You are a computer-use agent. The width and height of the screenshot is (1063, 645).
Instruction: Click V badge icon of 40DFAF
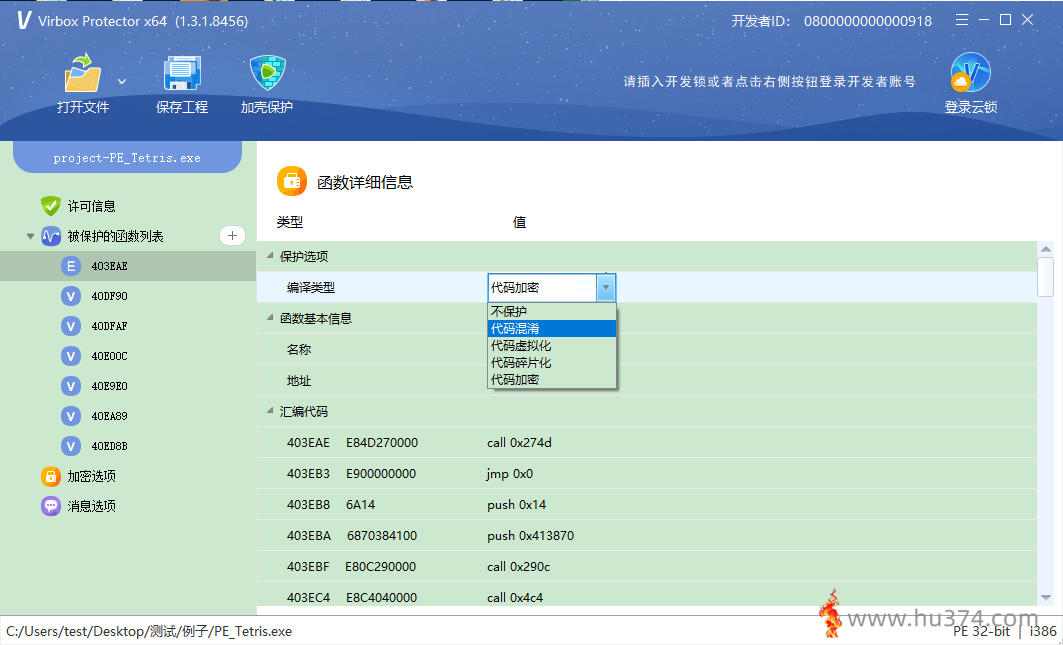point(71,326)
